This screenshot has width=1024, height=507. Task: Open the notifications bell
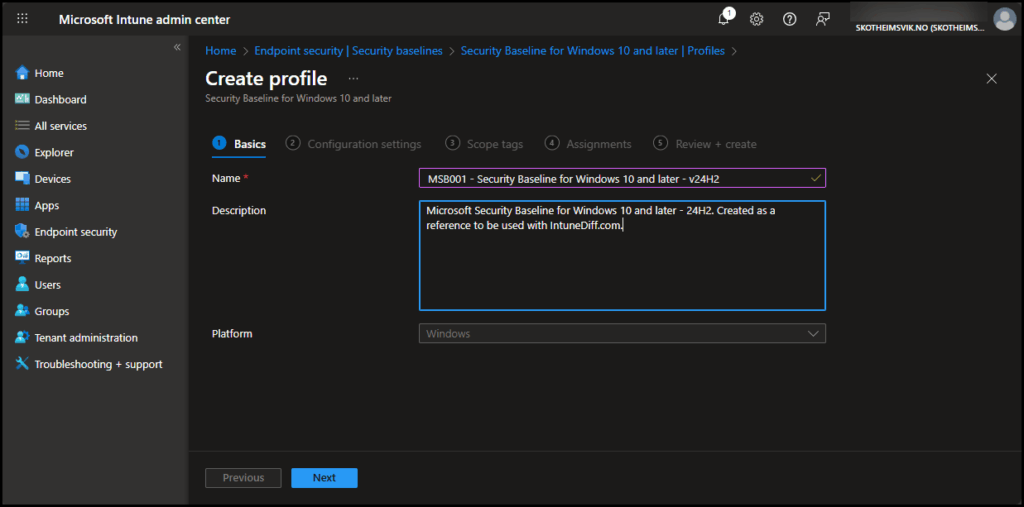pyautogui.click(x=724, y=18)
